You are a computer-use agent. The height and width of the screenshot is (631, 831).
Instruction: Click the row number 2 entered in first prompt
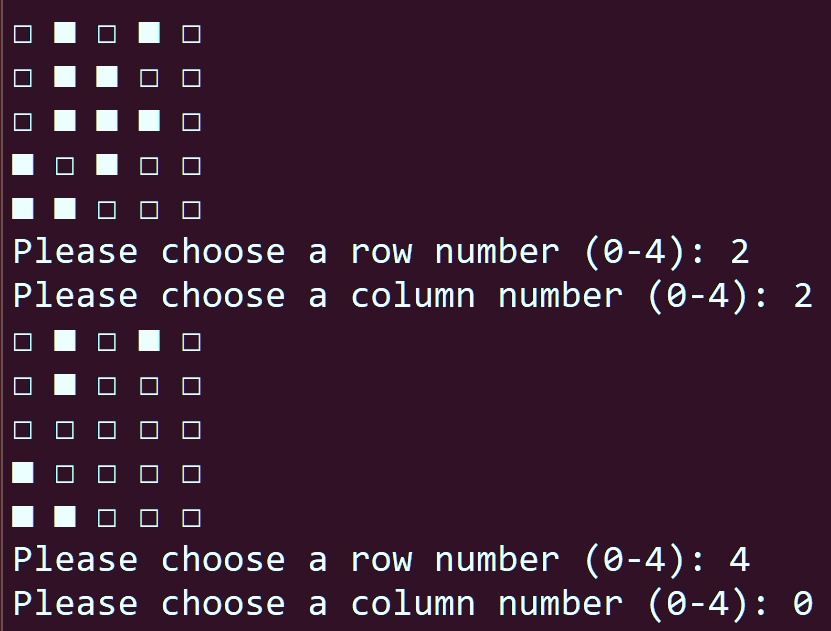[739, 252]
